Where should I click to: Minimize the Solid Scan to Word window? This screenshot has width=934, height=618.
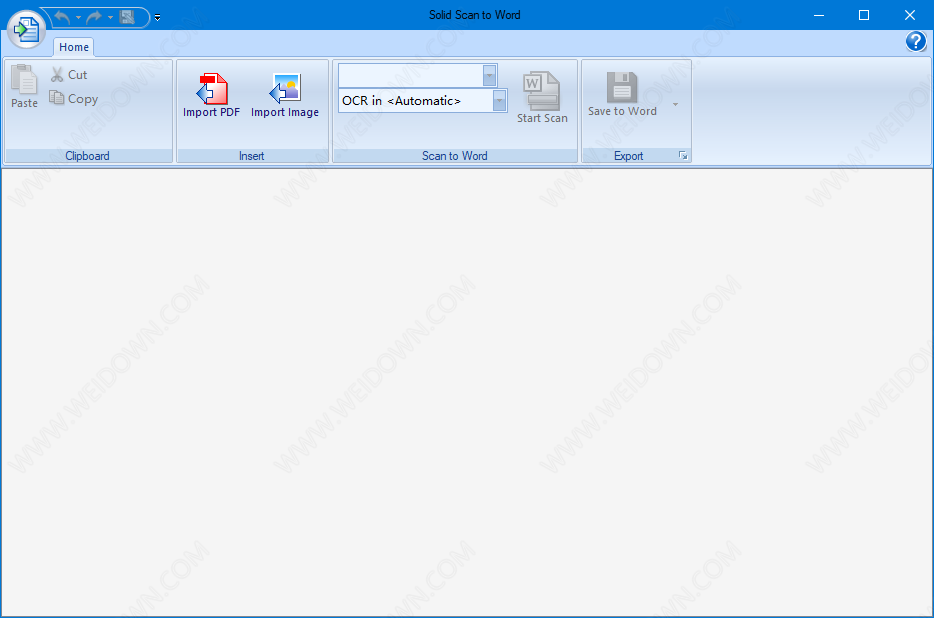click(819, 15)
